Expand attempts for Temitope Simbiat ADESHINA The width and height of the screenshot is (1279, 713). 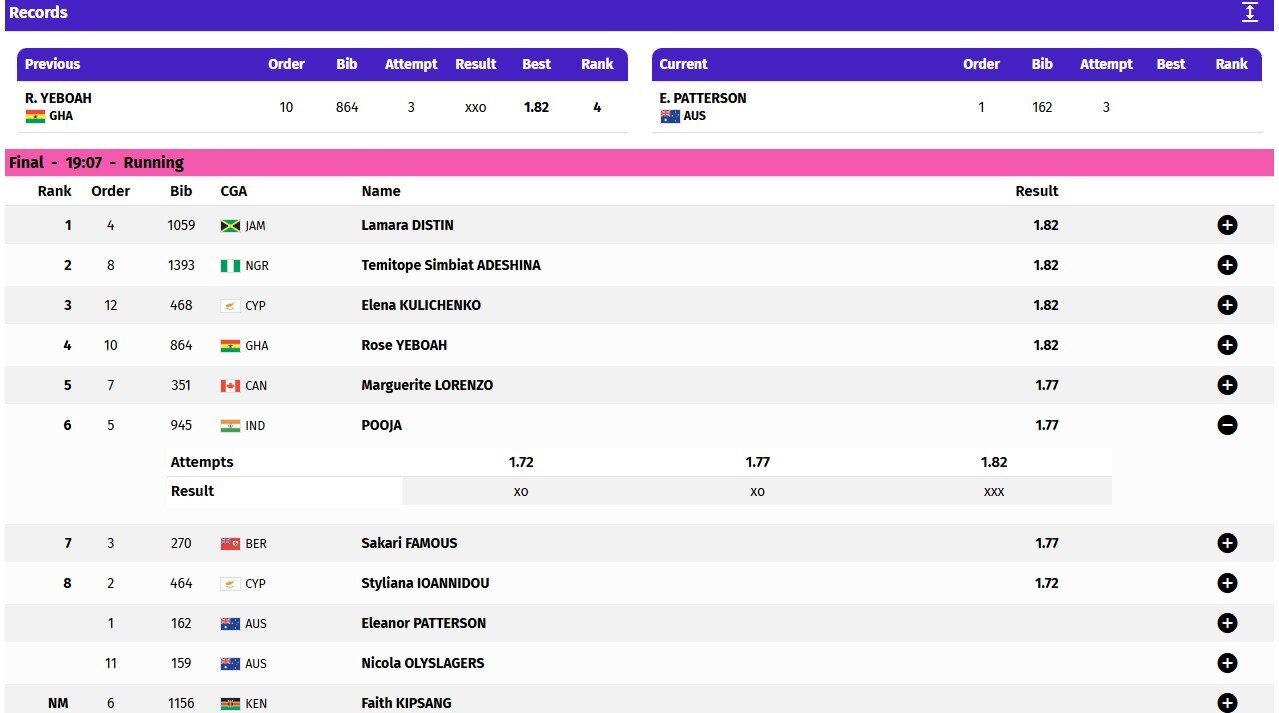point(1227,265)
